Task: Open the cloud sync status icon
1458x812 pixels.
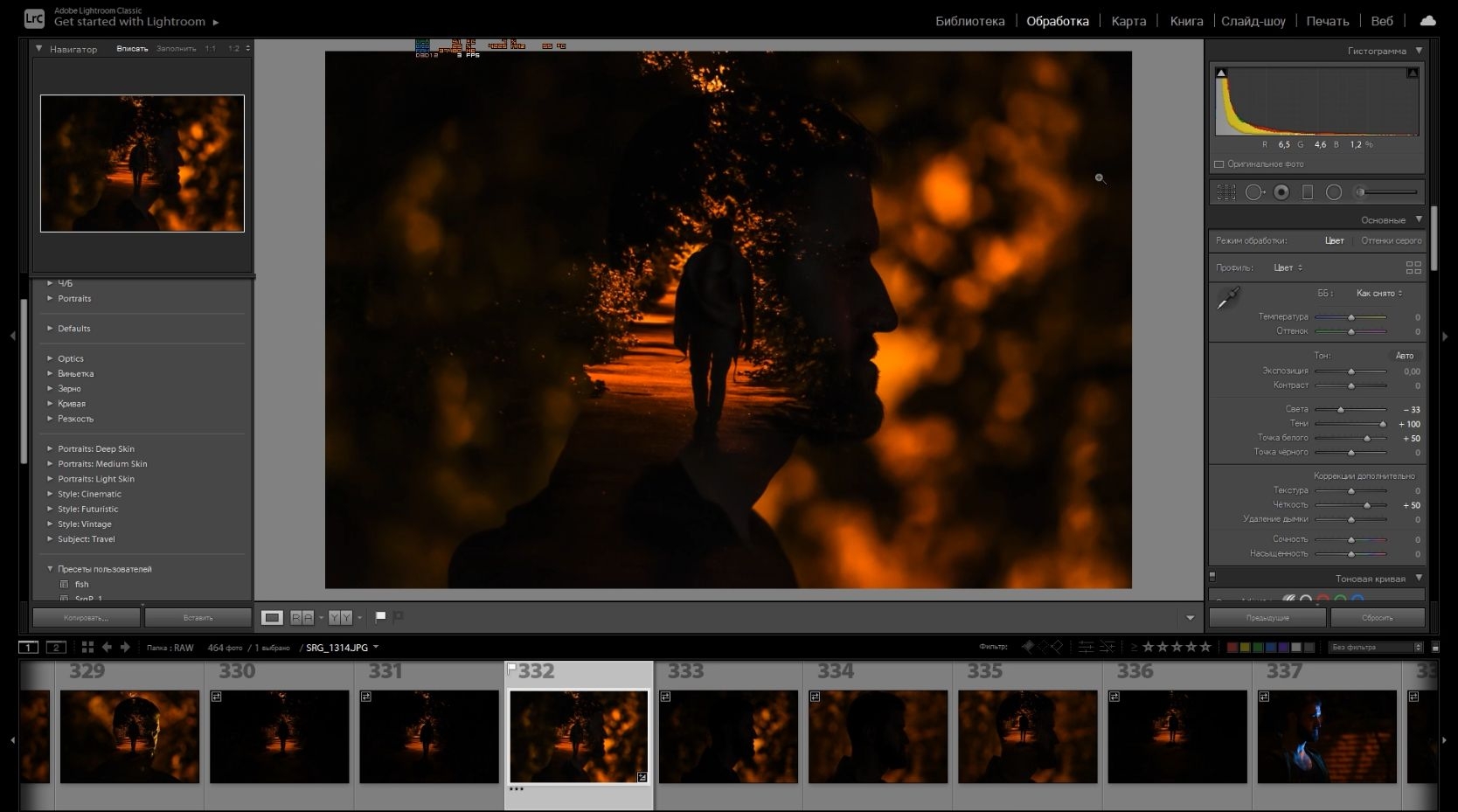Action: [1428, 20]
